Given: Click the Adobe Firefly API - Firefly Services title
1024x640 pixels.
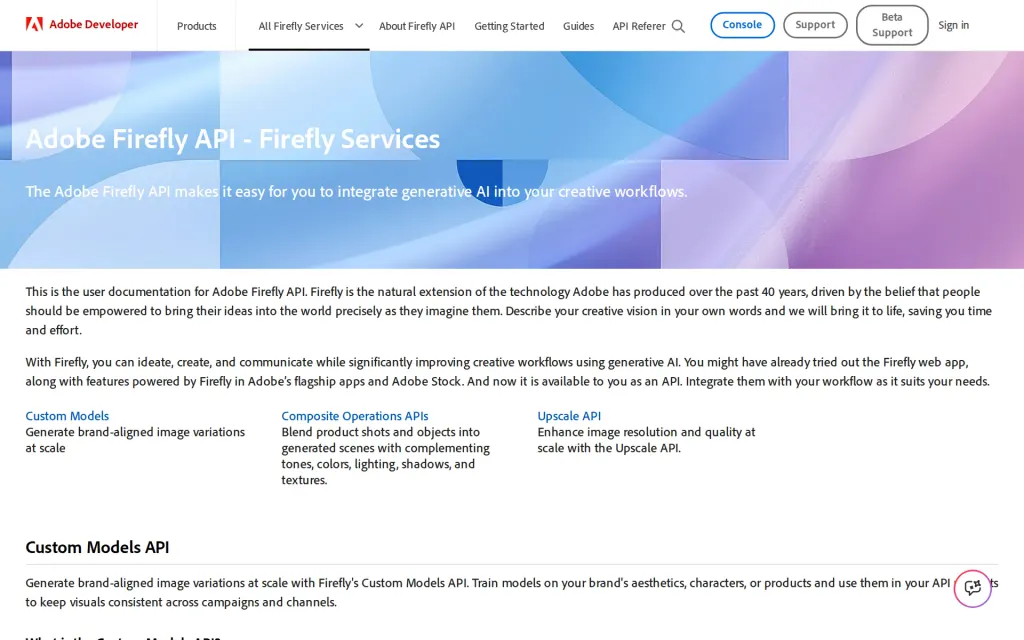Looking at the screenshot, I should 232,138.
